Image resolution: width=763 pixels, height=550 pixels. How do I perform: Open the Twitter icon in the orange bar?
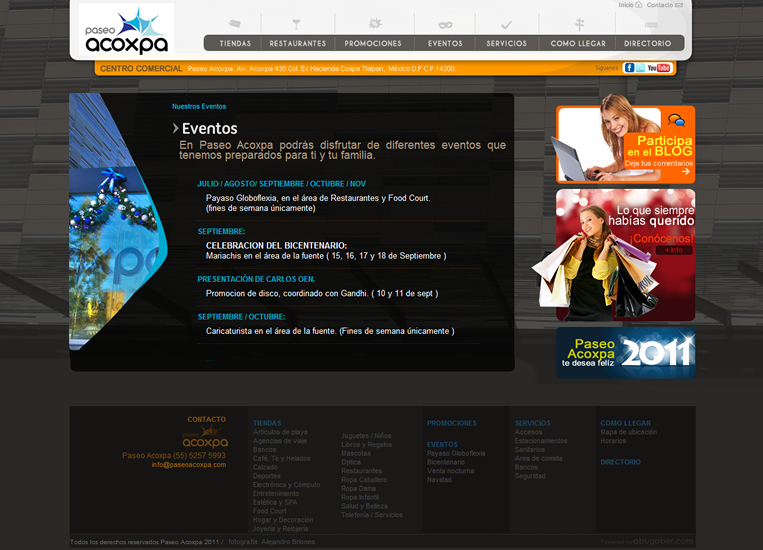point(640,68)
